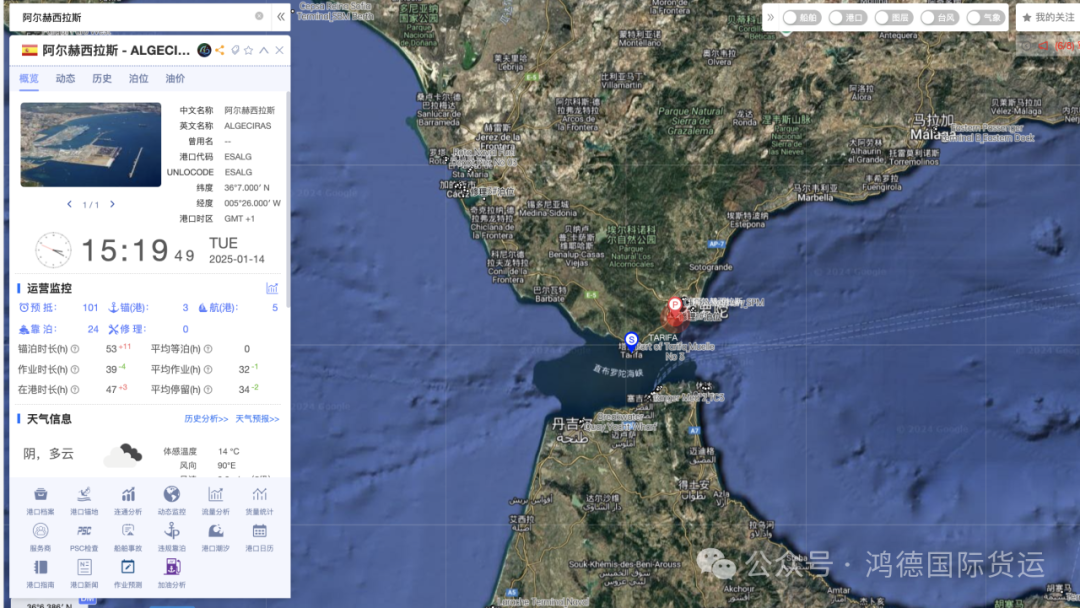This screenshot has width=1080, height=608.
Task: Show the previous port photo
Action: coord(70,205)
